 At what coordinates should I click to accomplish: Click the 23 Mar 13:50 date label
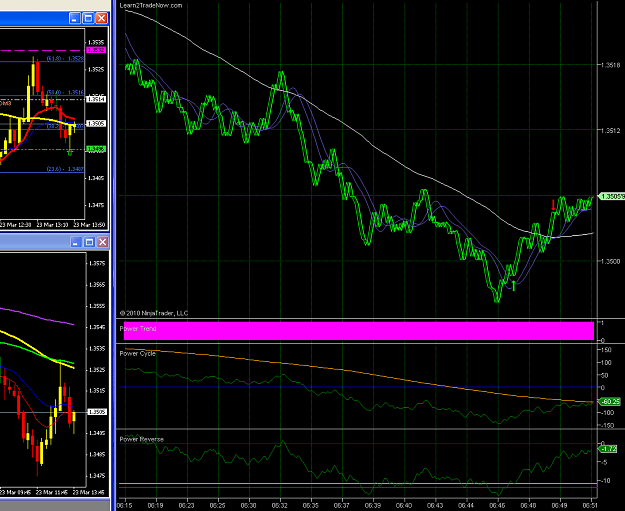coord(90,225)
